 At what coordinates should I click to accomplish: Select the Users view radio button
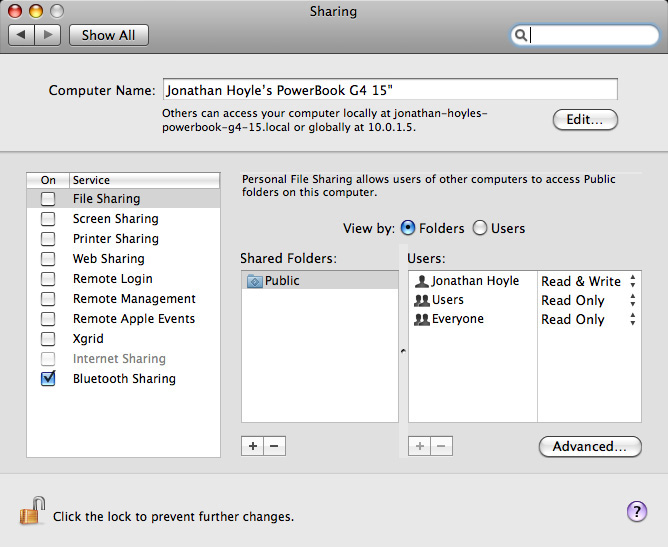(480, 228)
